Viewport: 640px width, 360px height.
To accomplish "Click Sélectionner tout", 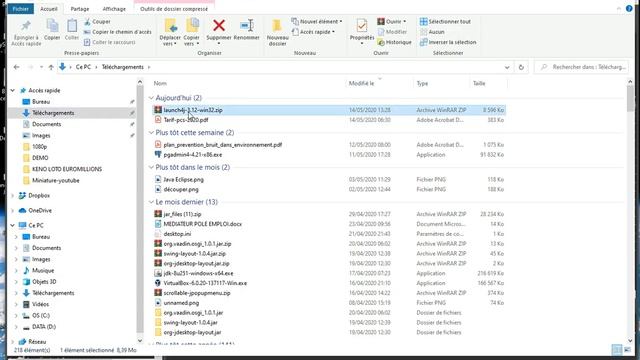I will pos(445,22).
